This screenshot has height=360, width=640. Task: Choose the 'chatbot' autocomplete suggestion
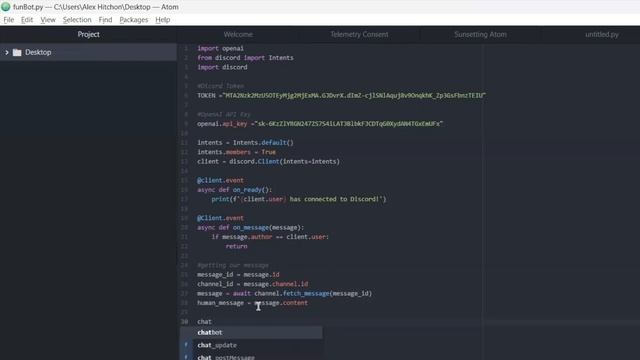251,333
